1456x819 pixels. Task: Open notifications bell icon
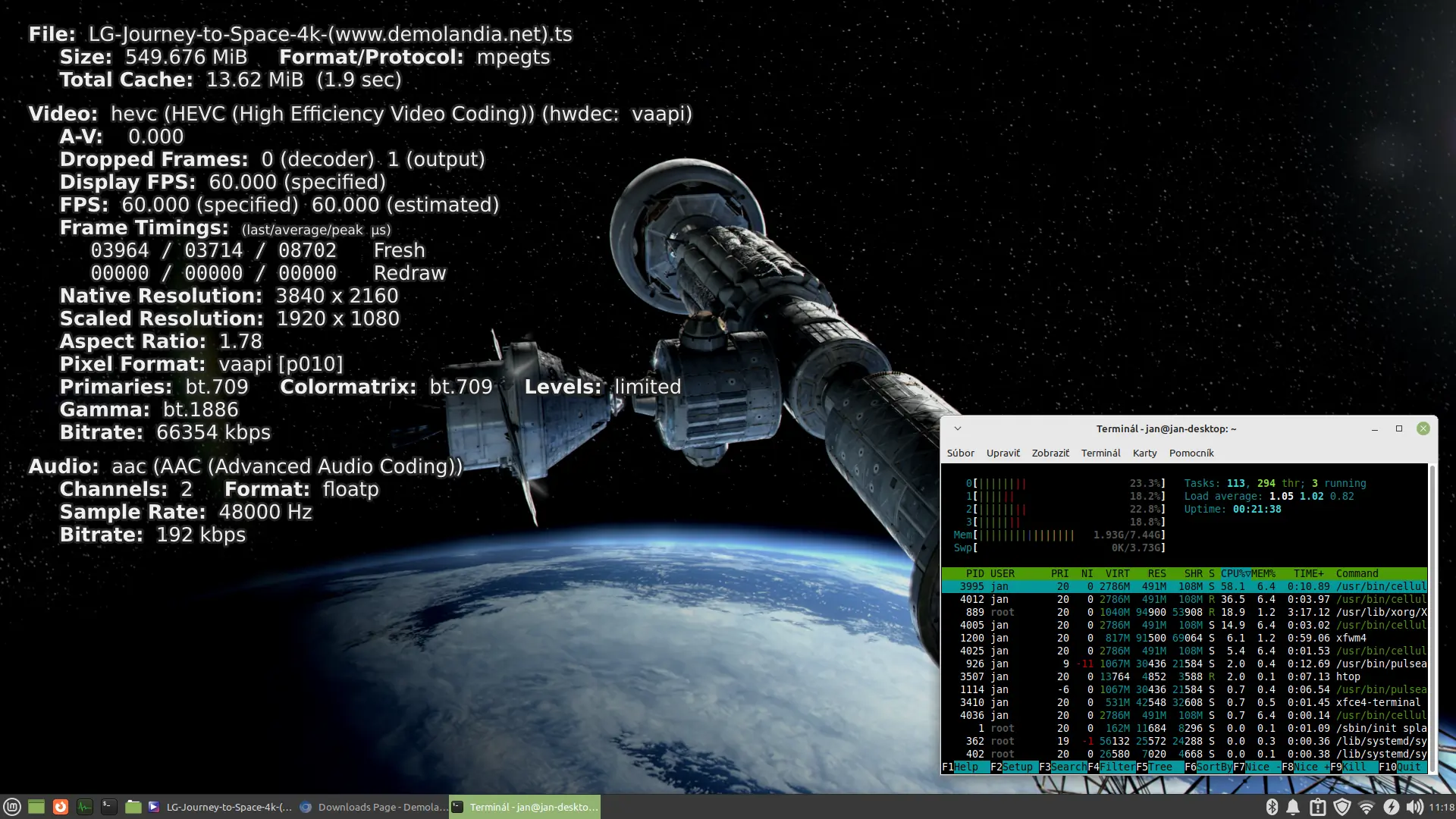click(x=1293, y=807)
